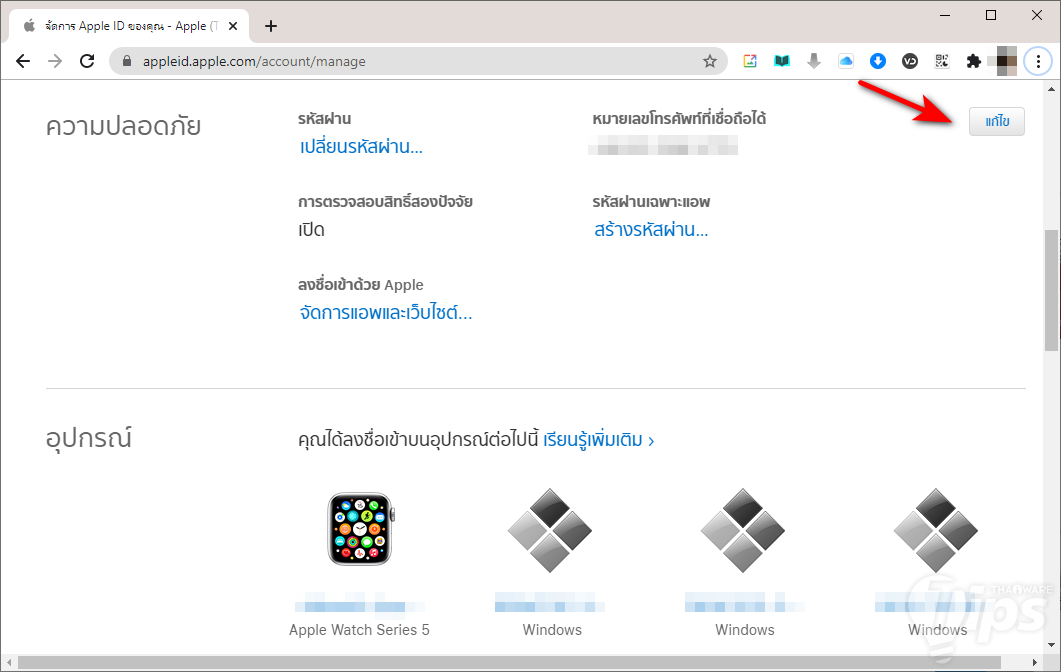Click the browser forward arrow

pyautogui.click(x=55, y=62)
